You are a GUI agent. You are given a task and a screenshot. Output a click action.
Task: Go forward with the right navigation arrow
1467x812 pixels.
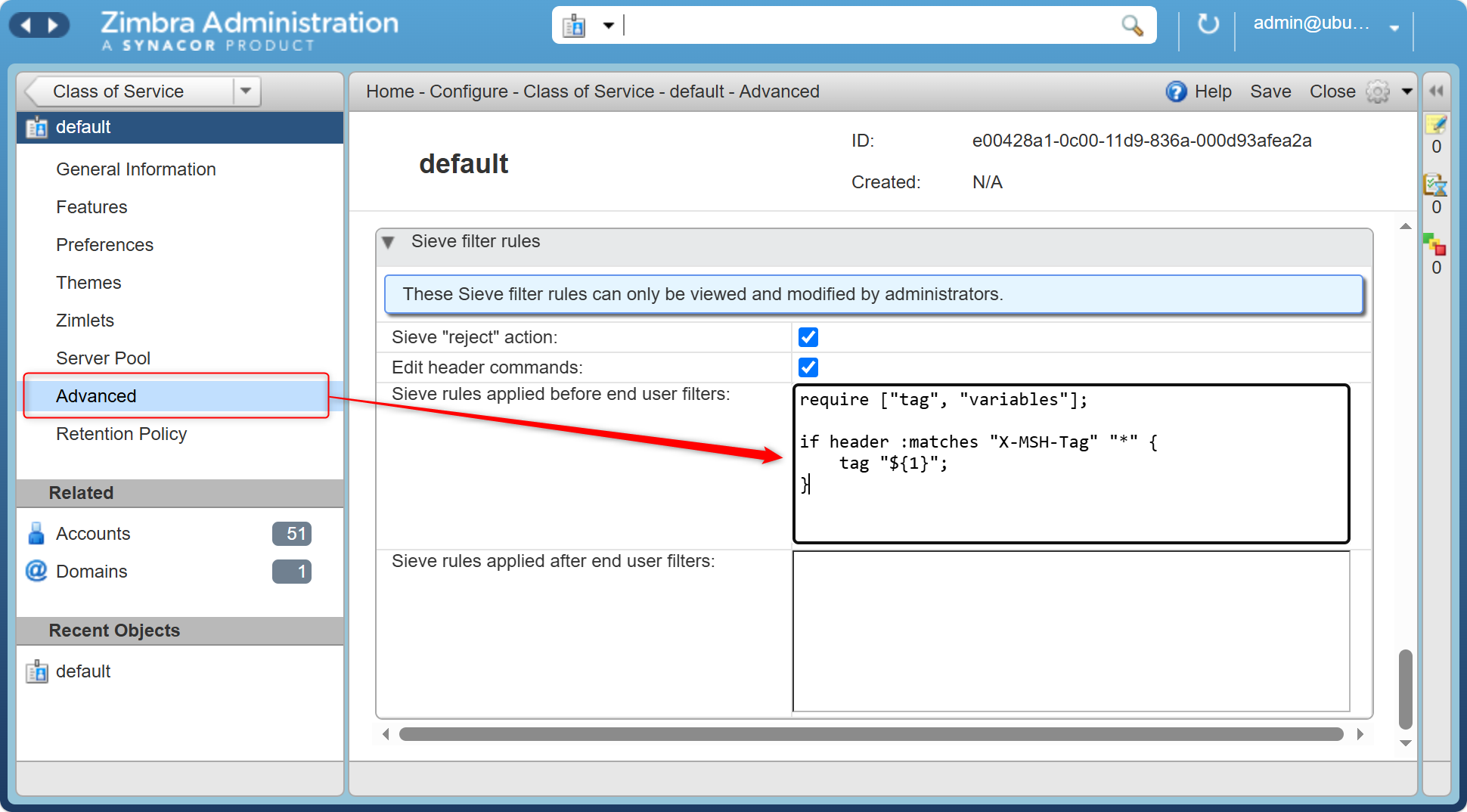tap(53, 26)
